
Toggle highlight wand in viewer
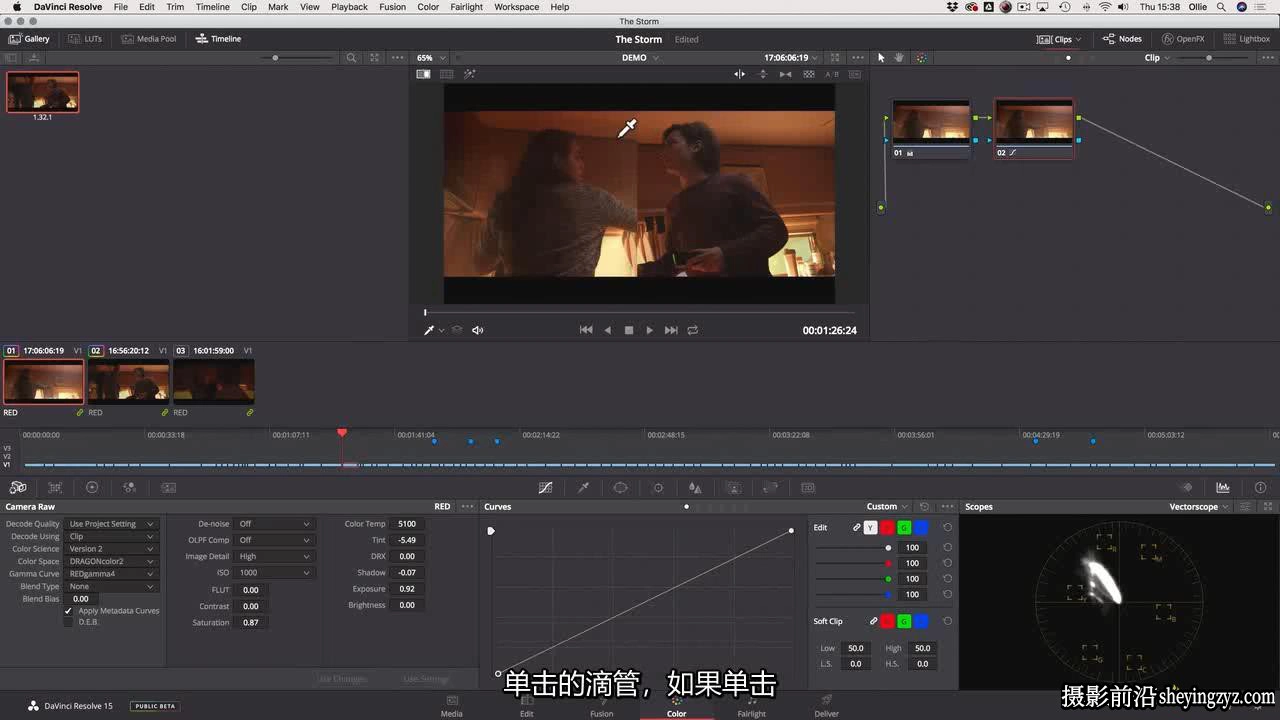(469, 74)
